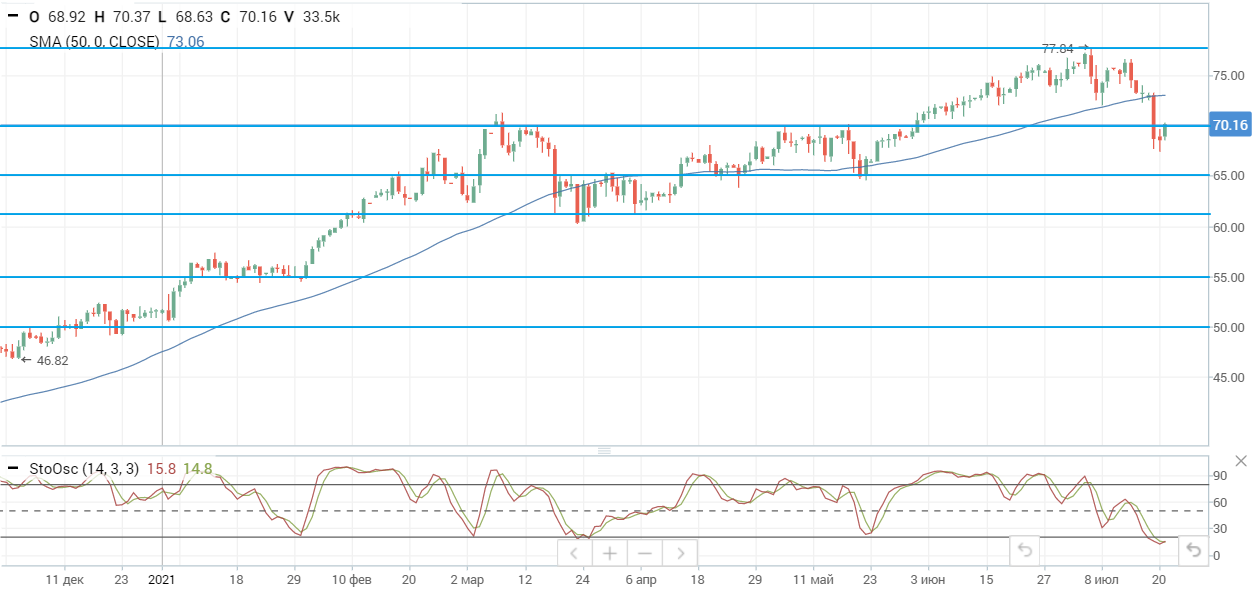This screenshot has height=596, width=1258.
Task: Click the '10 фев' date label
Action: [352, 579]
